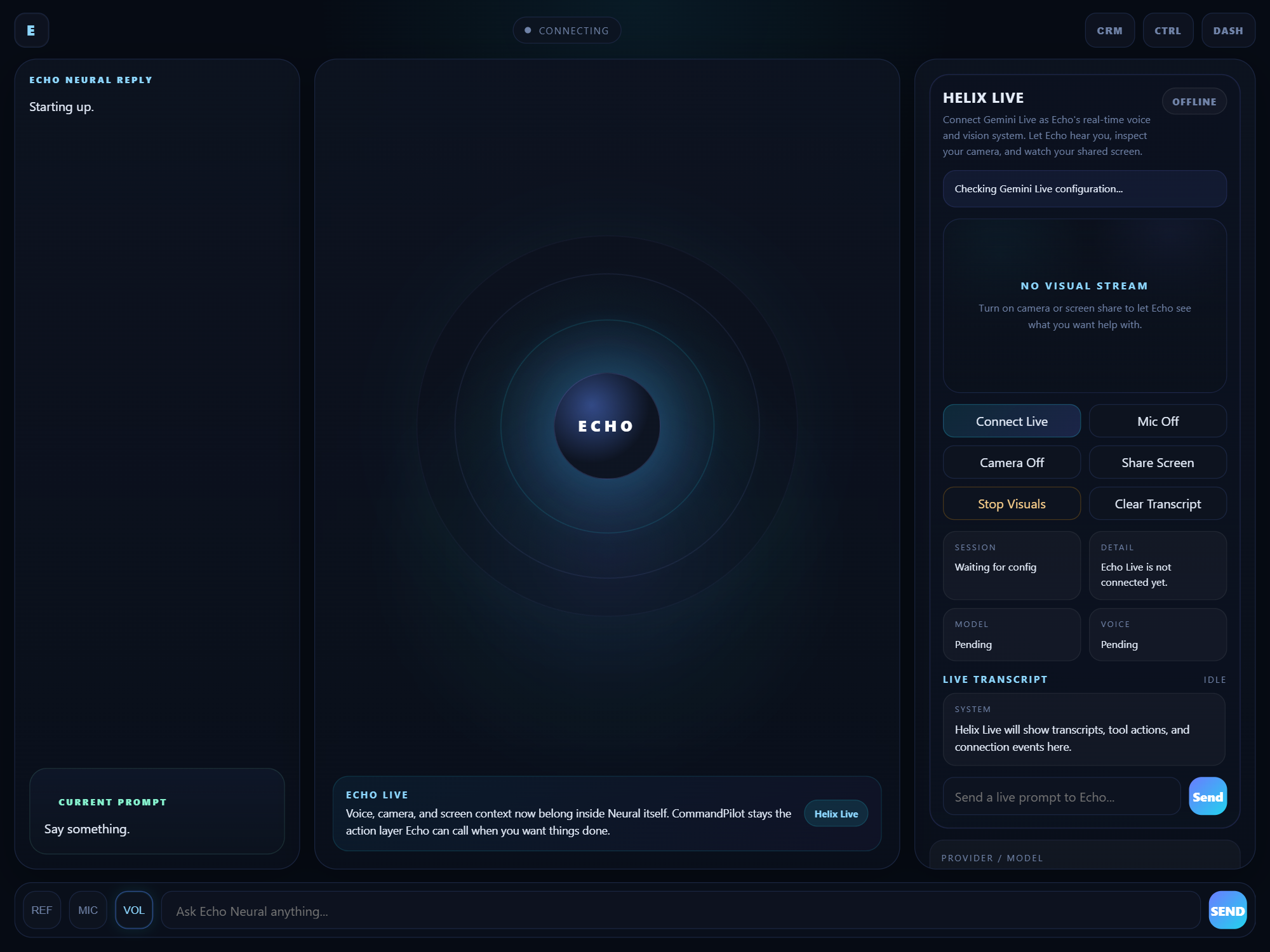The height and width of the screenshot is (952, 1270).
Task: Click the Helix Live pill button
Action: point(836,814)
